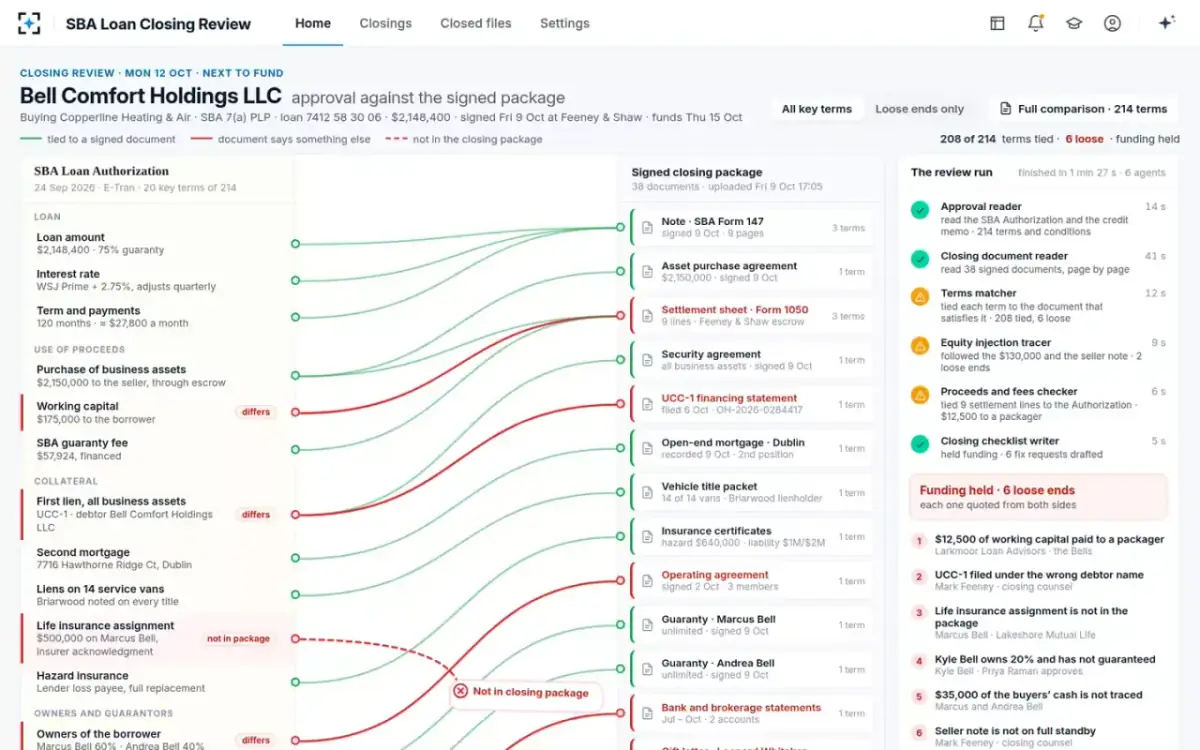This screenshot has width=1200, height=750.
Task: Click the green check icon for Approval reader
Action: [x=920, y=210]
